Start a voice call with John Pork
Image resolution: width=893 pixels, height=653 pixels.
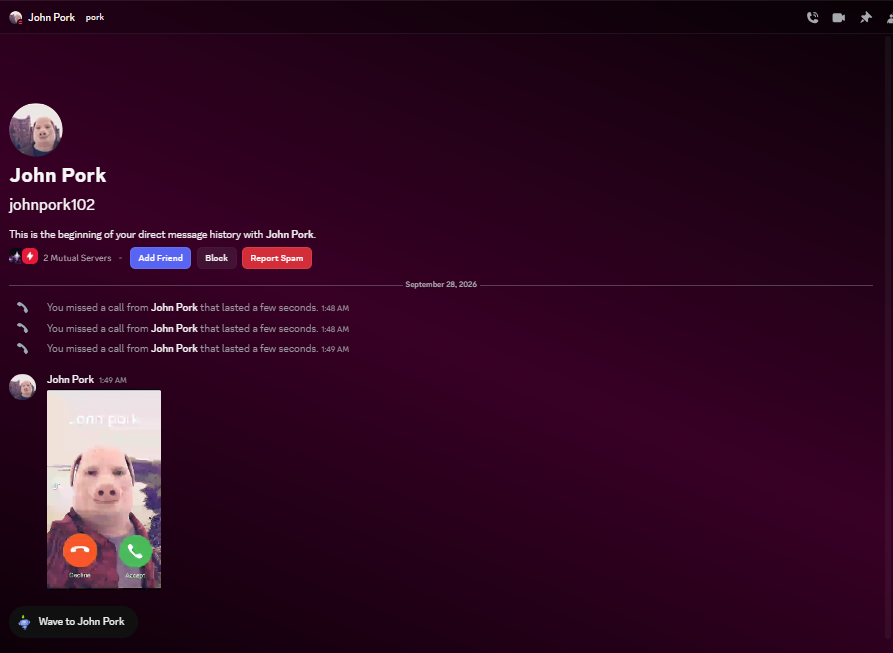click(813, 18)
